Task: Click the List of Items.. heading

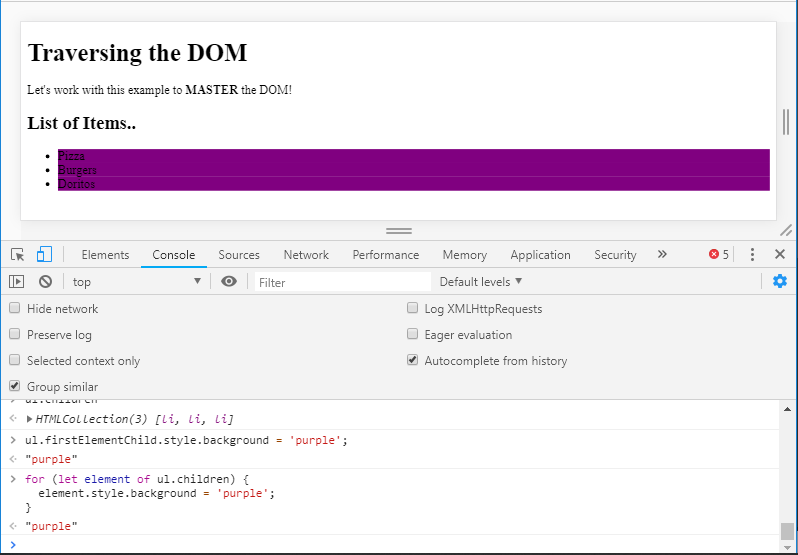Action: 81,123
